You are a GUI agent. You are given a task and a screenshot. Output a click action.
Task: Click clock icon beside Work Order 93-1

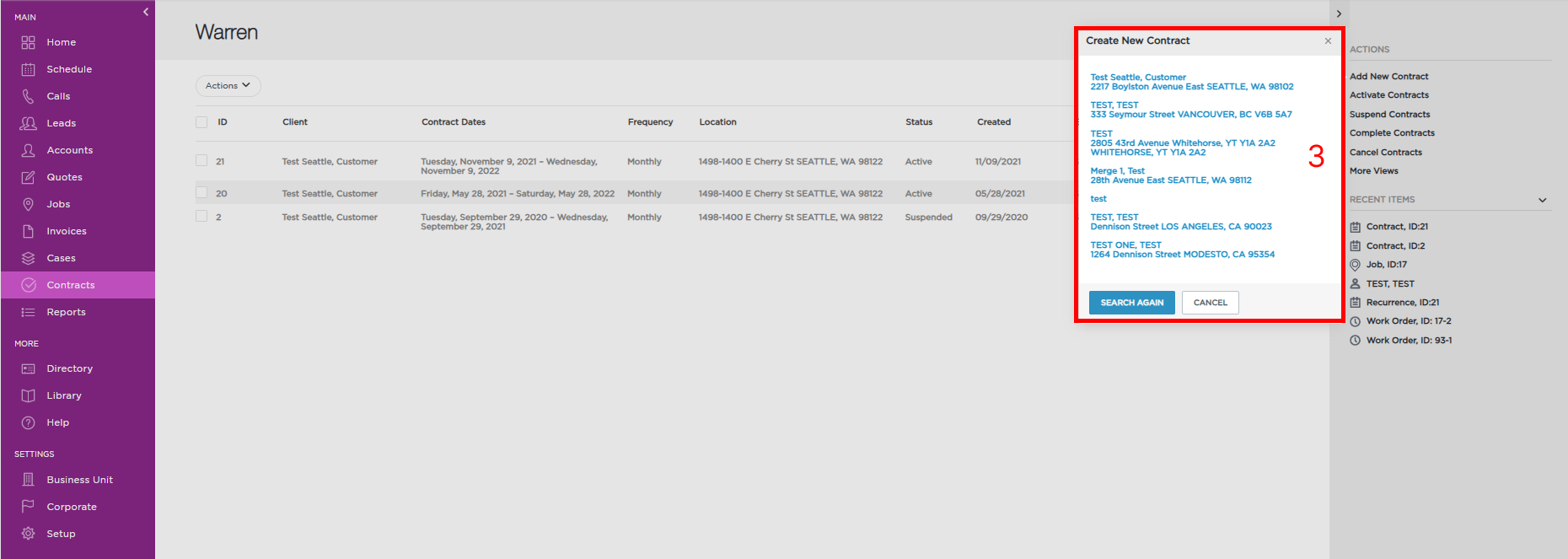1356,341
